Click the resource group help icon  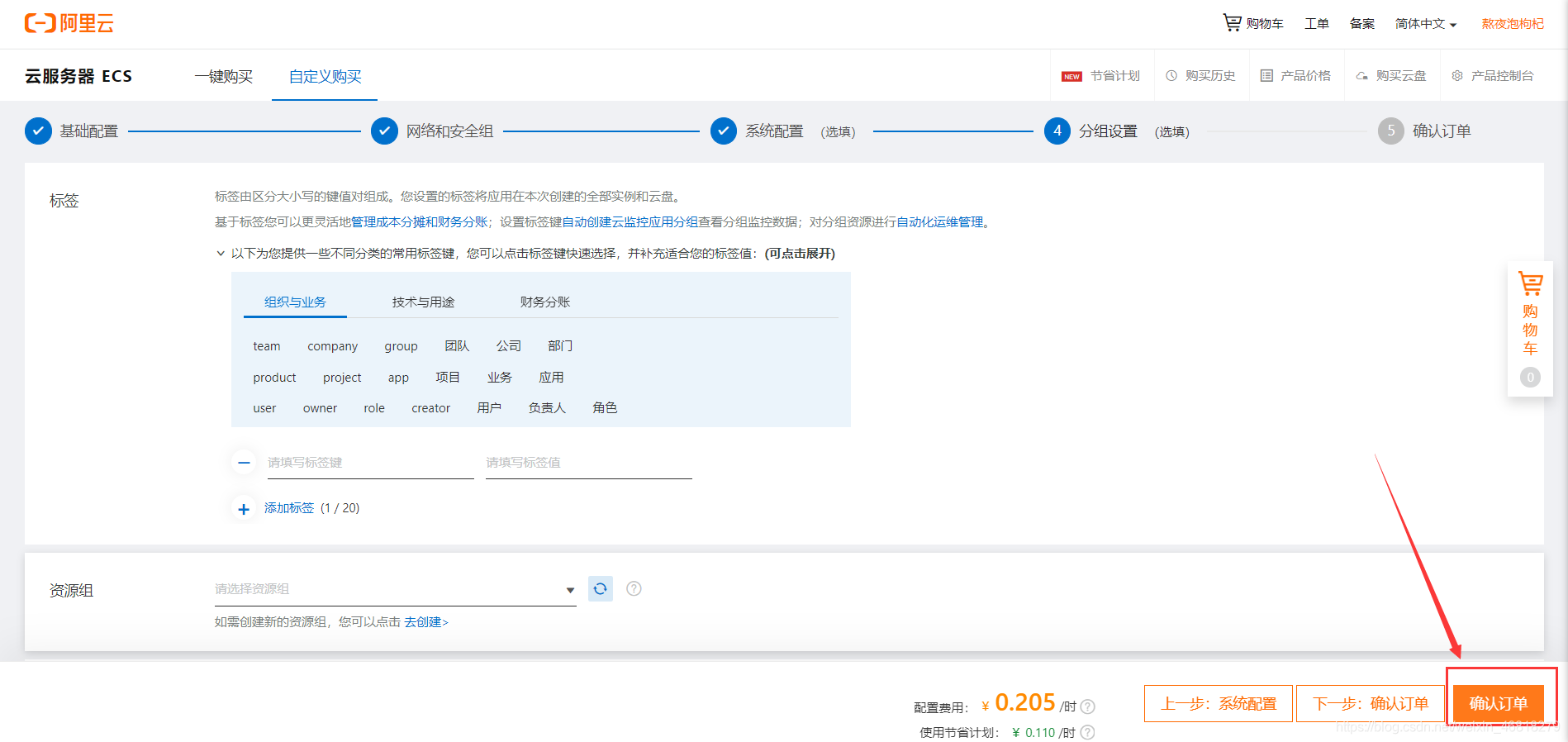tap(634, 588)
